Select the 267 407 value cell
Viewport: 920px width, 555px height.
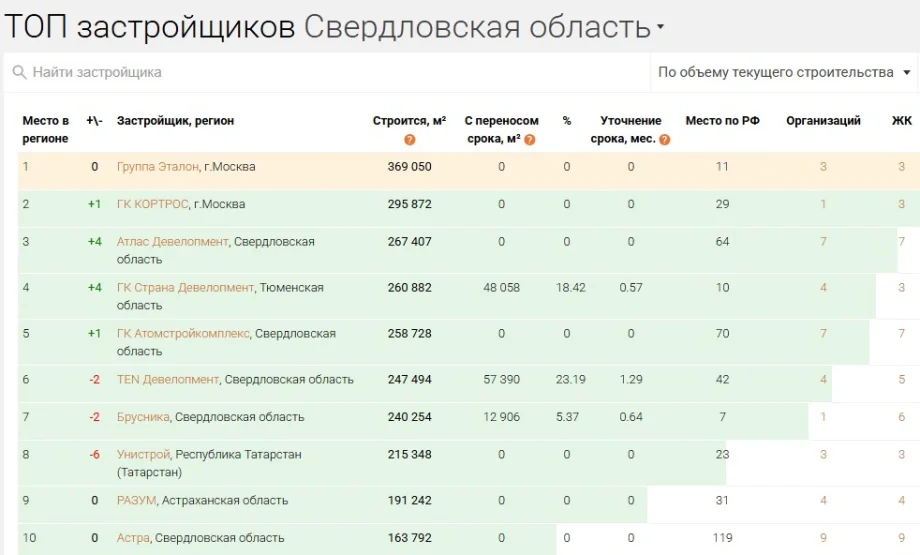pyautogui.click(x=410, y=242)
